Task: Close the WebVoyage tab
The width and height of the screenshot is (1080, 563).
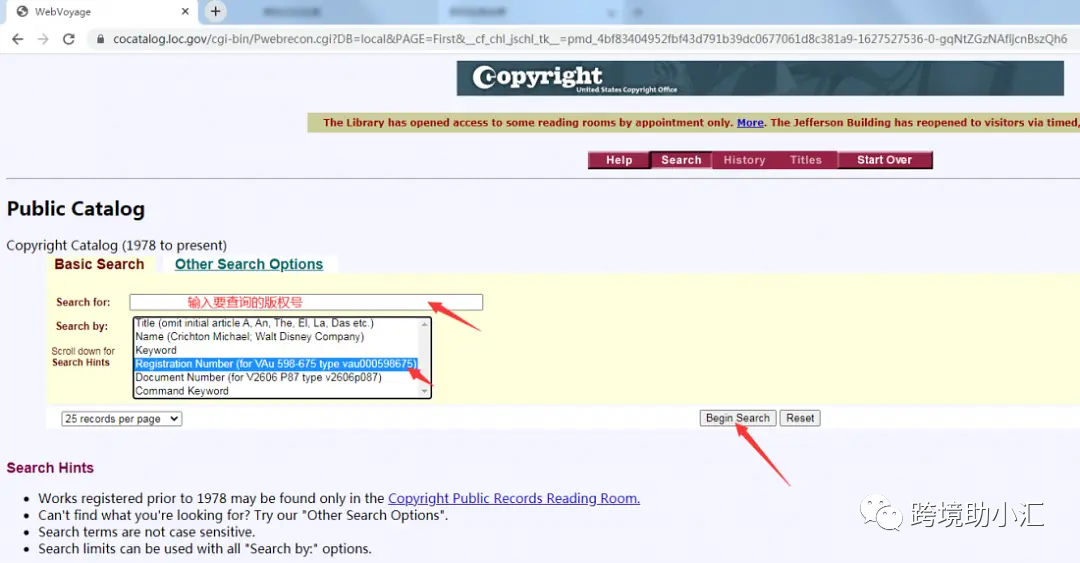Action: click(187, 12)
